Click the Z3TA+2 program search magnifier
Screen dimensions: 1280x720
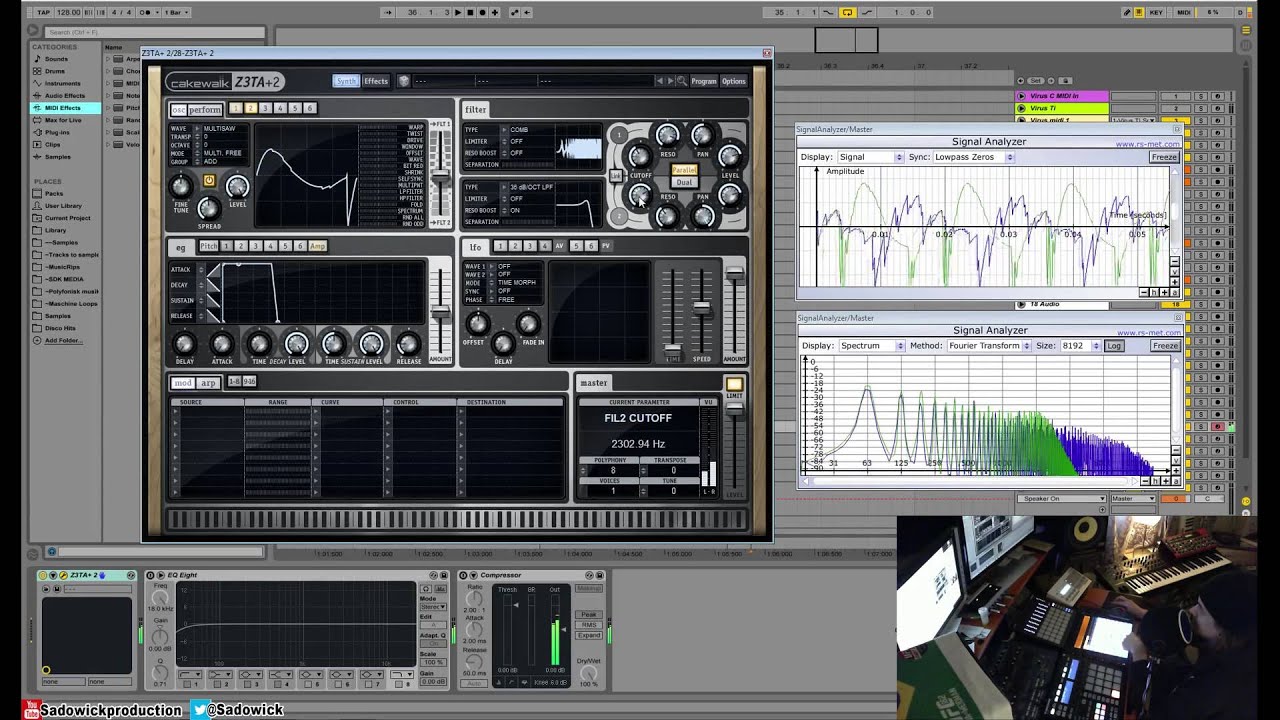click(682, 81)
